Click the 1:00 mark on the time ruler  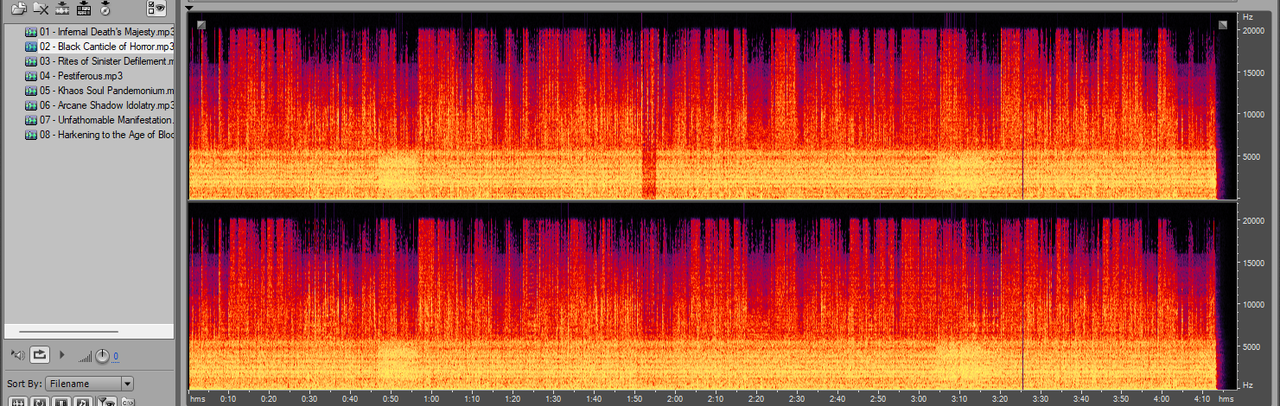(431, 398)
